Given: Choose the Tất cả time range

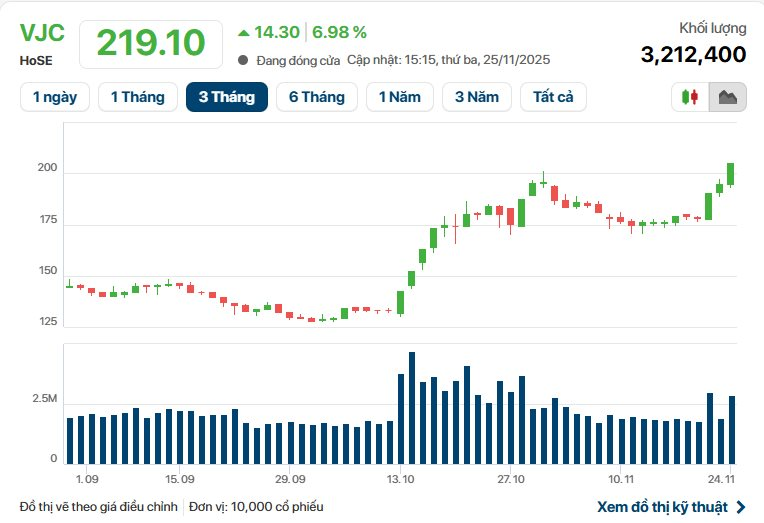Looking at the screenshot, I should click(x=553, y=97).
